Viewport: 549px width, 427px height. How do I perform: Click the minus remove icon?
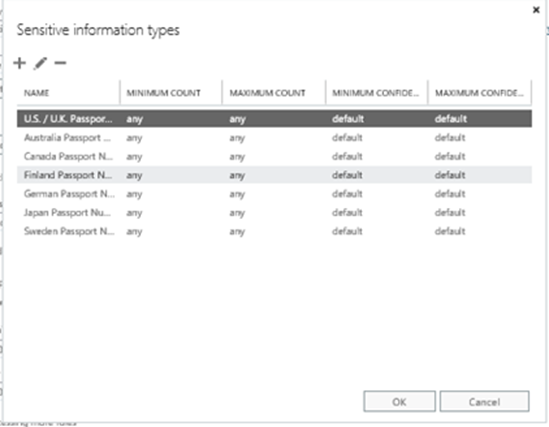point(60,63)
